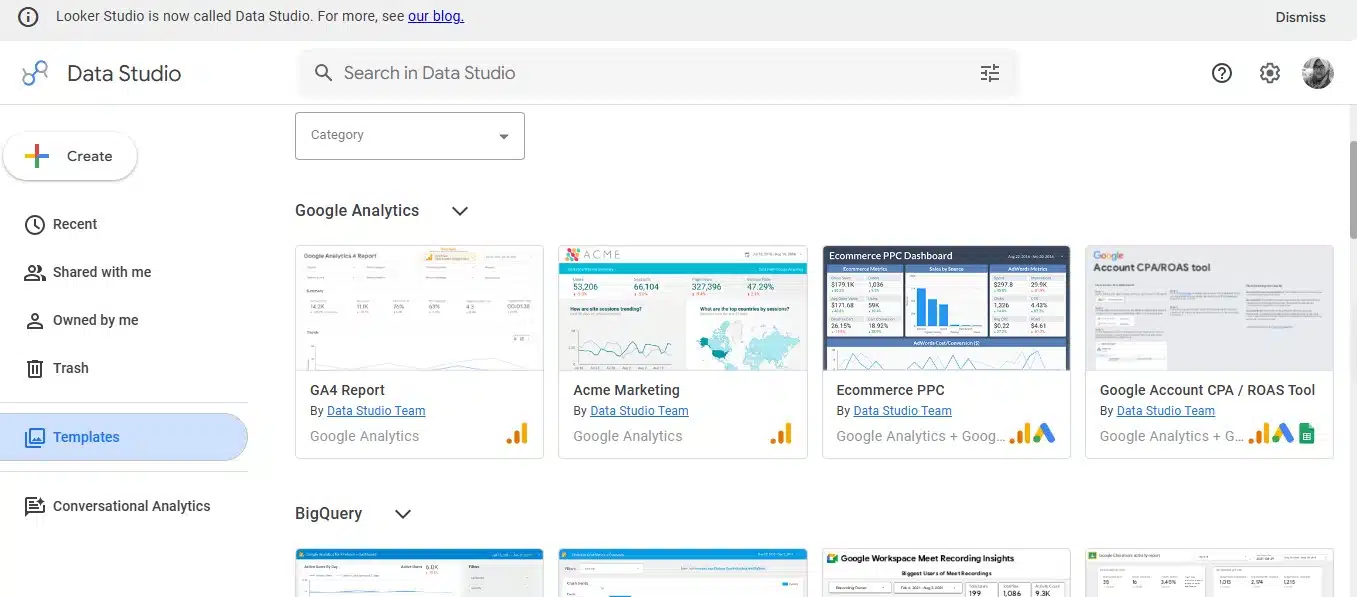Click the Recent clock icon

pos(35,224)
